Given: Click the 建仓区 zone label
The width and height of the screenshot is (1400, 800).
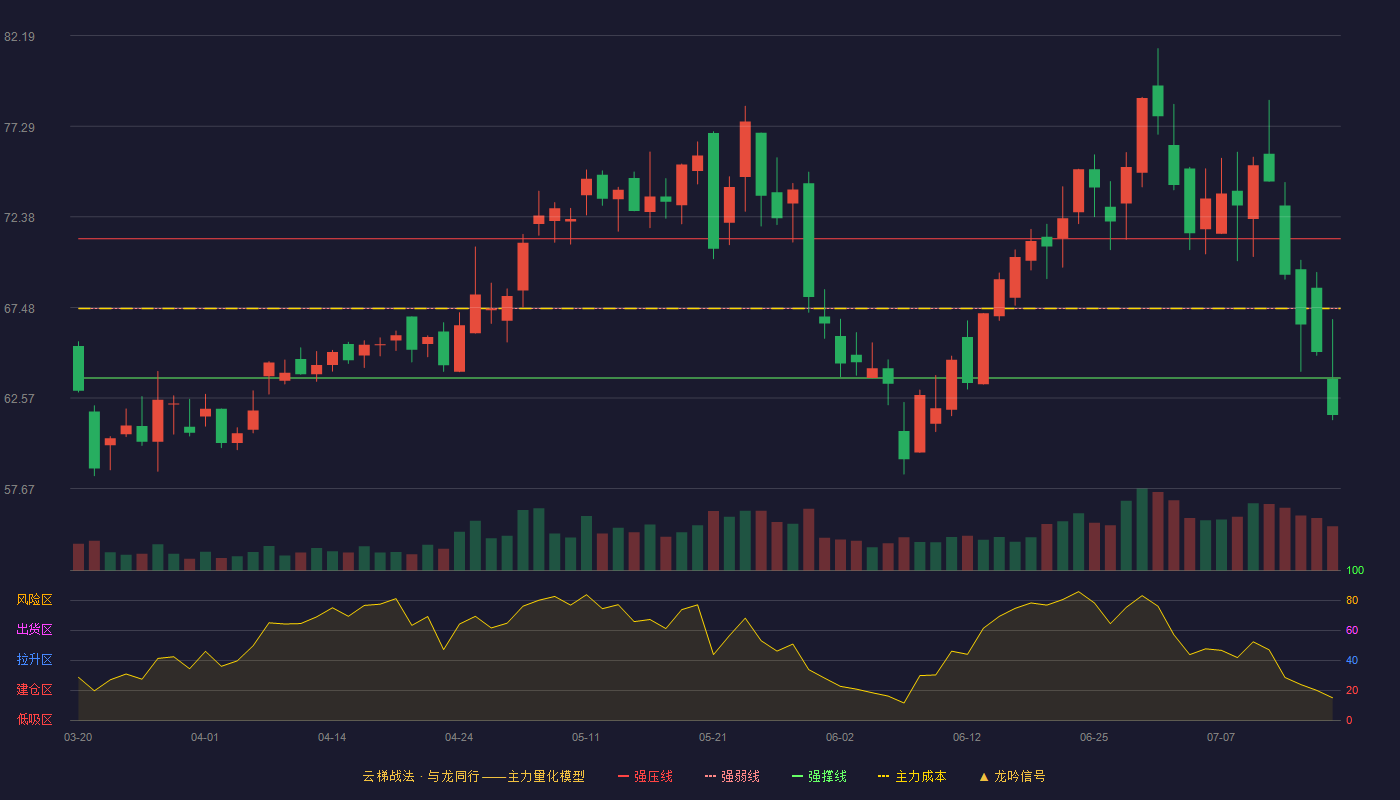Looking at the screenshot, I should [34, 690].
